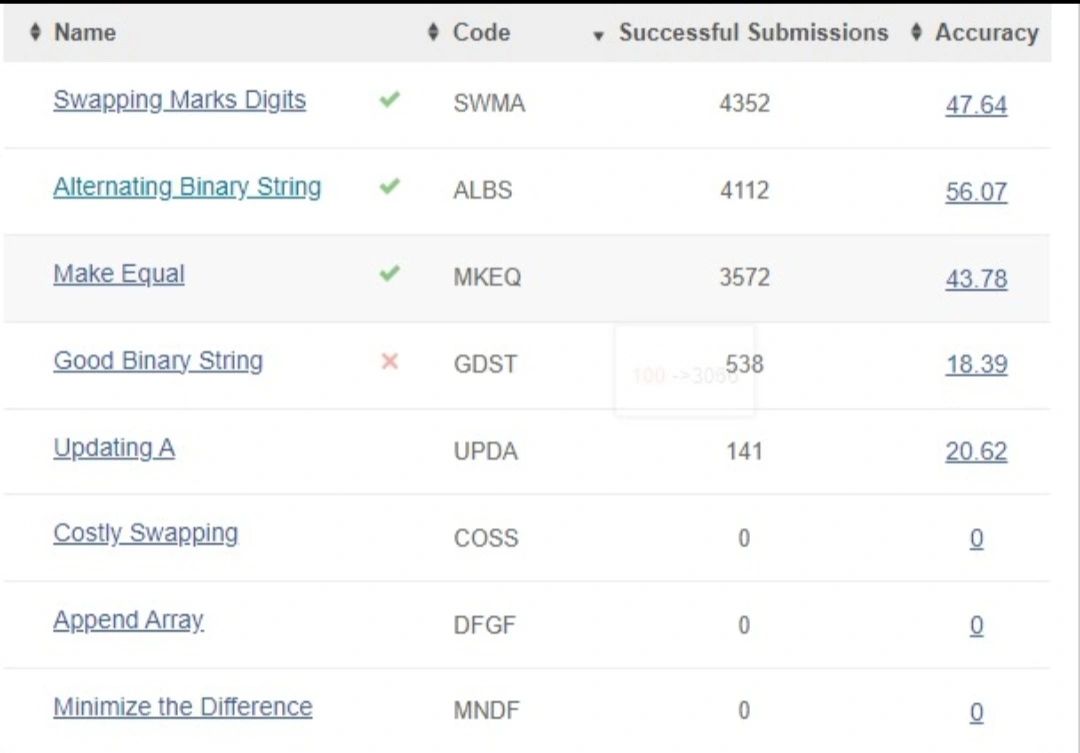Screen dimensions: 1080x753
Task: Click the 56.07 accuracy link
Action: pos(976,192)
